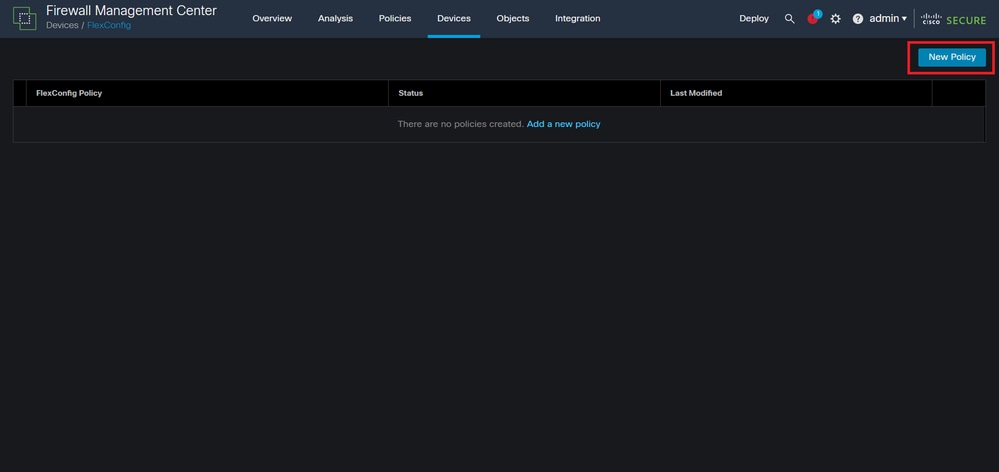Image resolution: width=999 pixels, height=472 pixels.
Task: Click the Add a new policy link
Action: click(563, 124)
